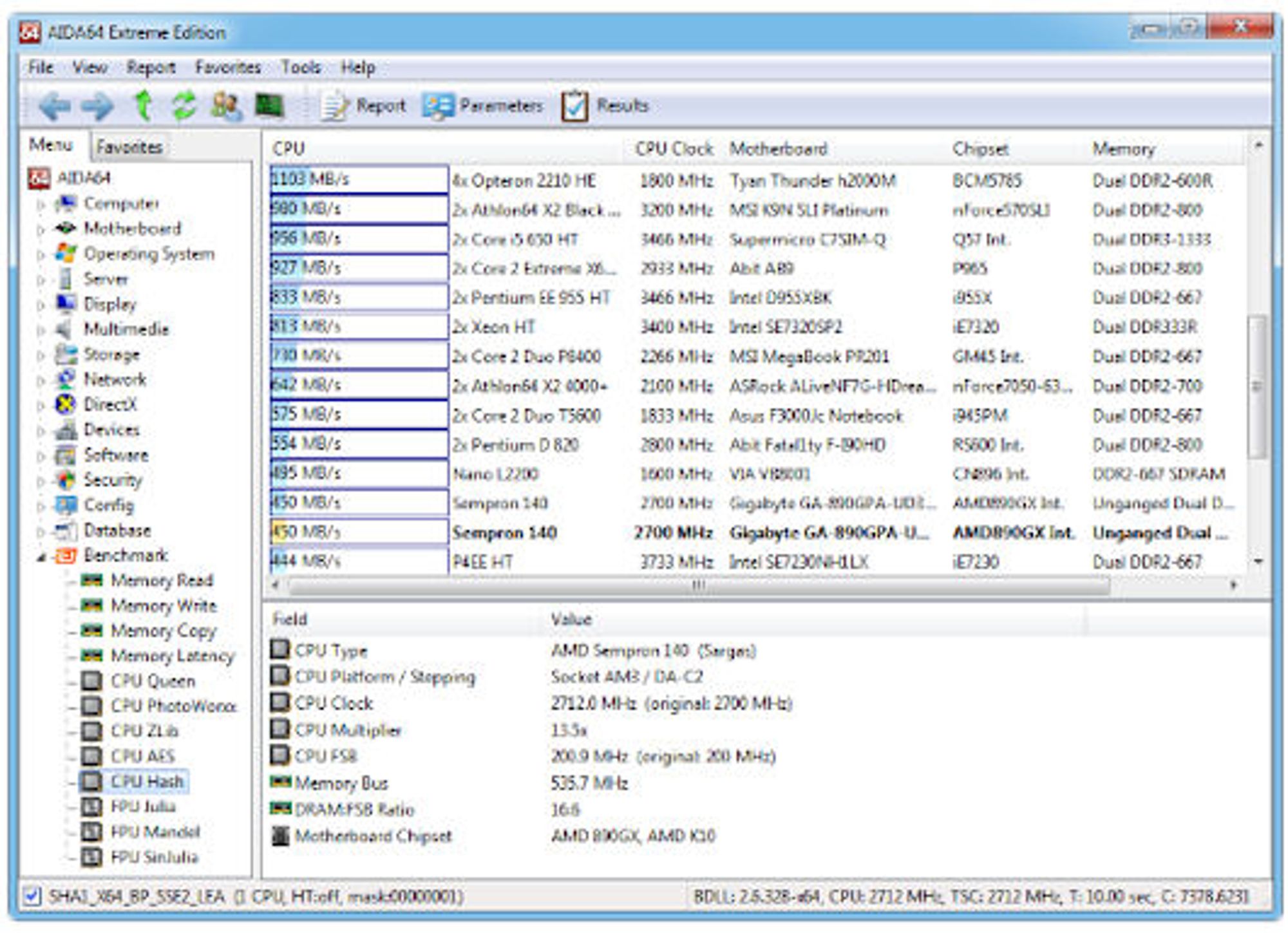Open the users icon in toolbar
This screenshot has width=1288, height=933.
click(227, 105)
